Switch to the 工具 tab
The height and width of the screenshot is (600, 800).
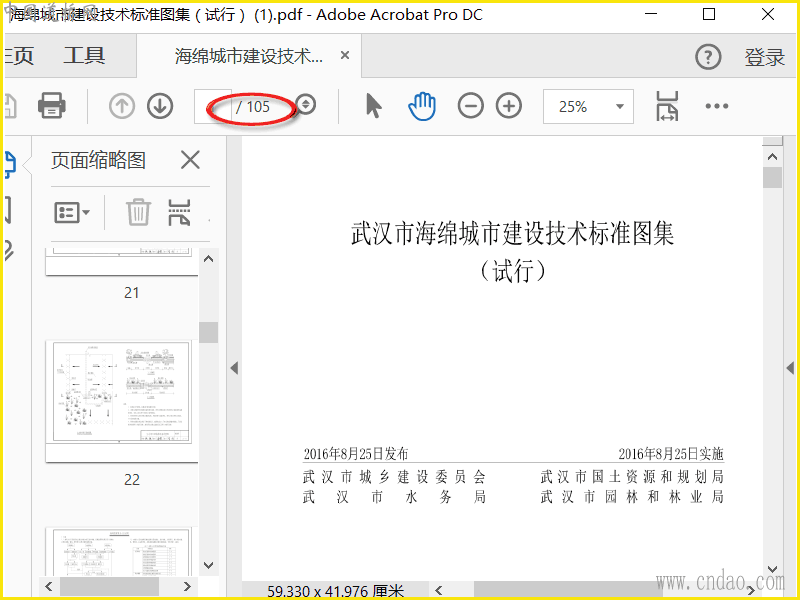pos(84,55)
